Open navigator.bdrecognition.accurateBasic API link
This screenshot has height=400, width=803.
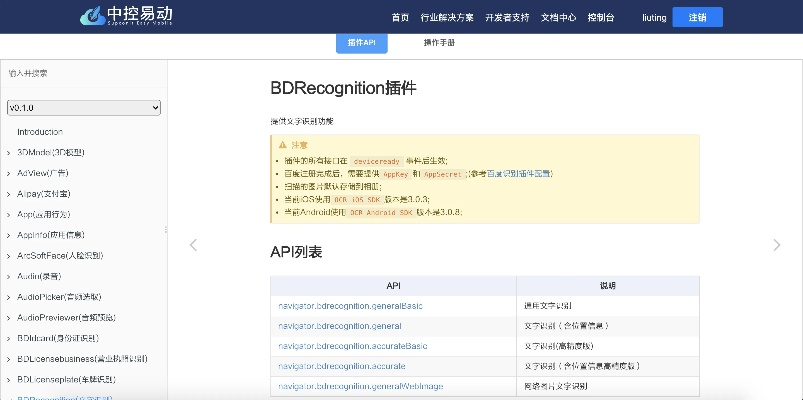[x=353, y=346]
